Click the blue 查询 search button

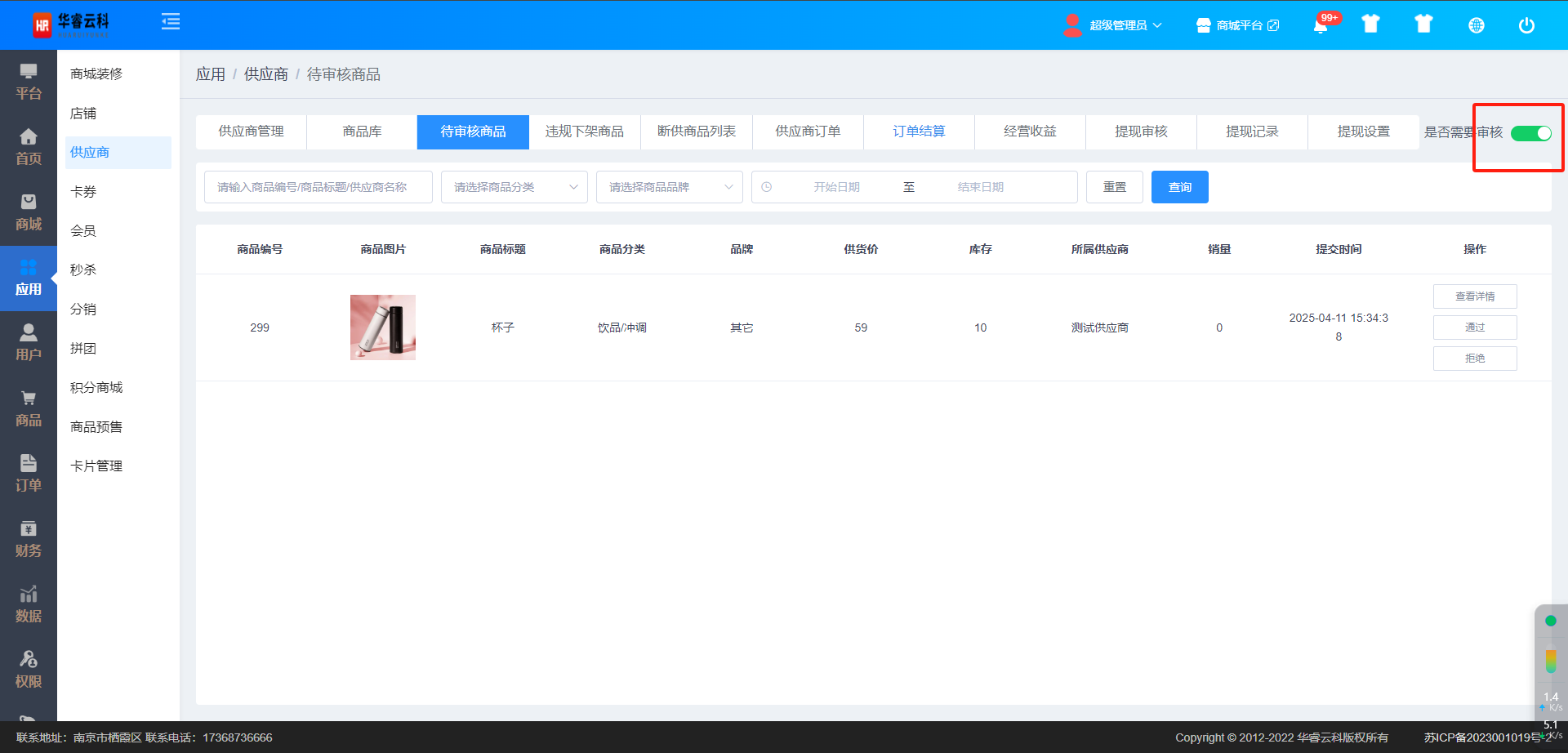click(x=1179, y=187)
